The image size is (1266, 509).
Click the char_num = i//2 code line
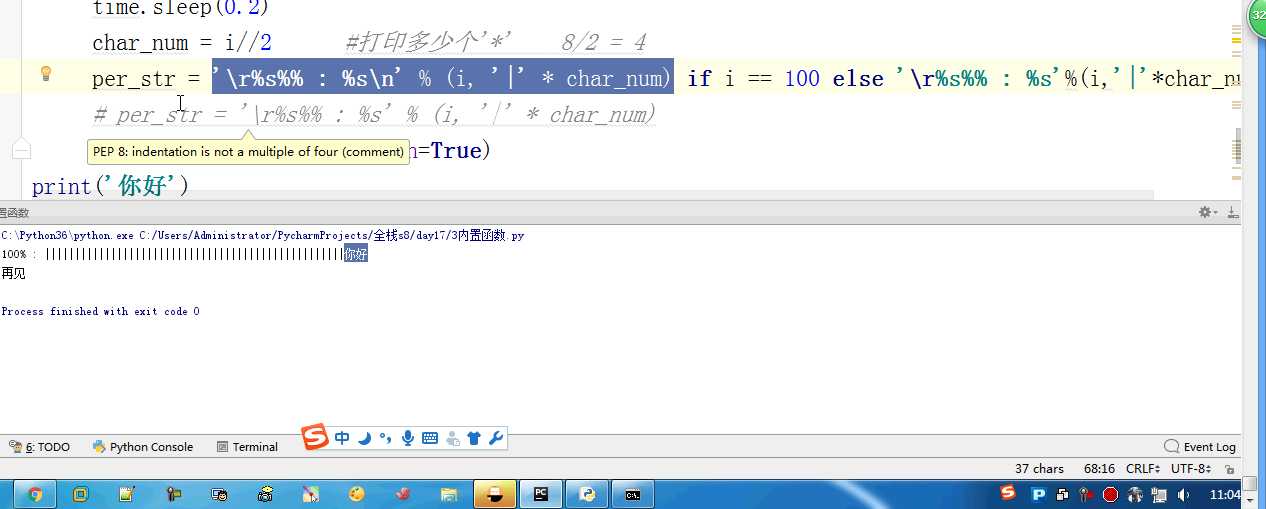coord(181,43)
